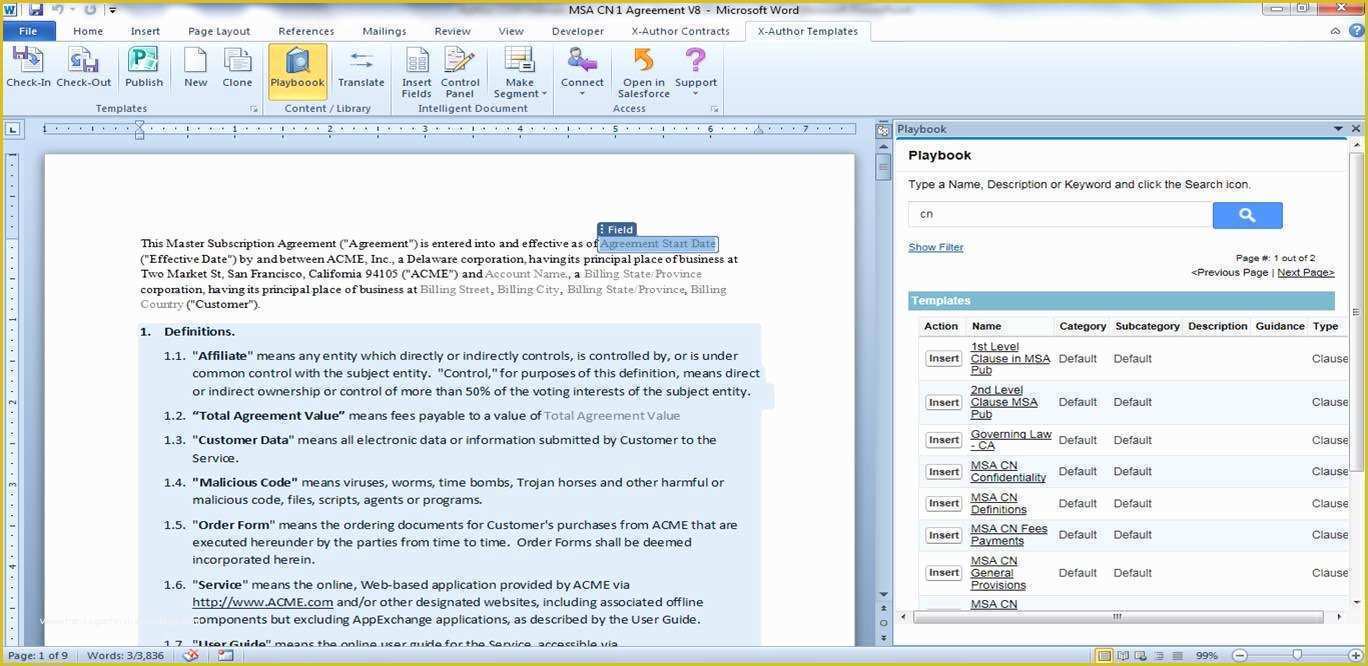Go to Previous Page in Playbook
This screenshot has height=666, width=1368.
[x=1229, y=272]
